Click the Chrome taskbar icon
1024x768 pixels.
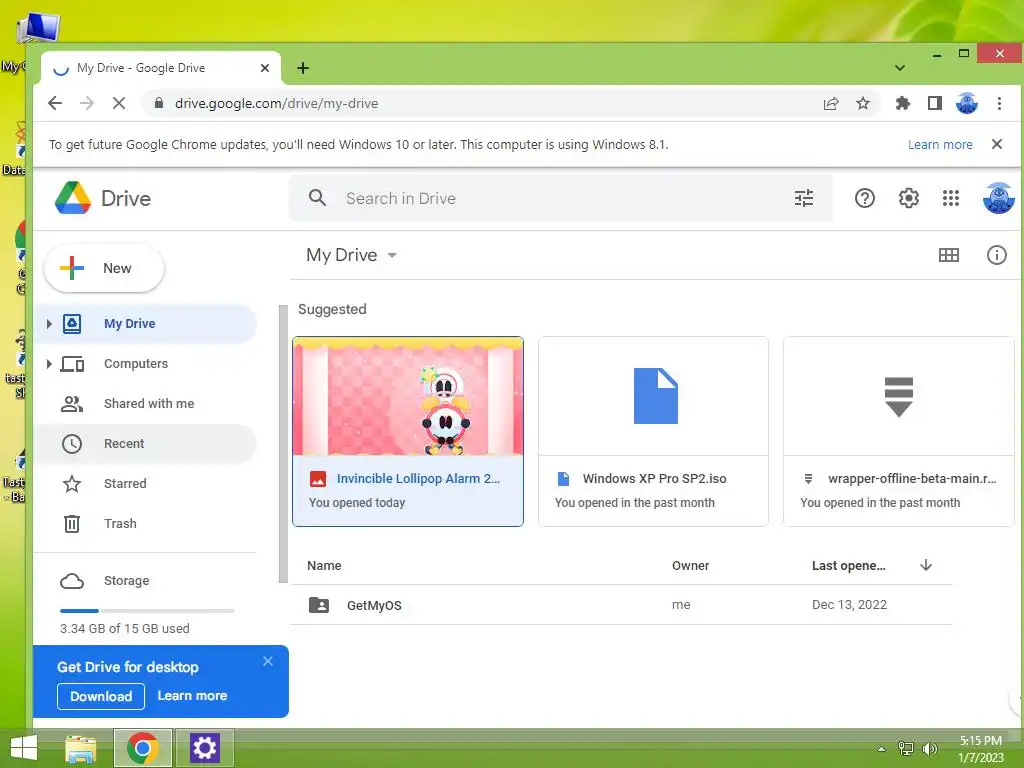click(143, 748)
